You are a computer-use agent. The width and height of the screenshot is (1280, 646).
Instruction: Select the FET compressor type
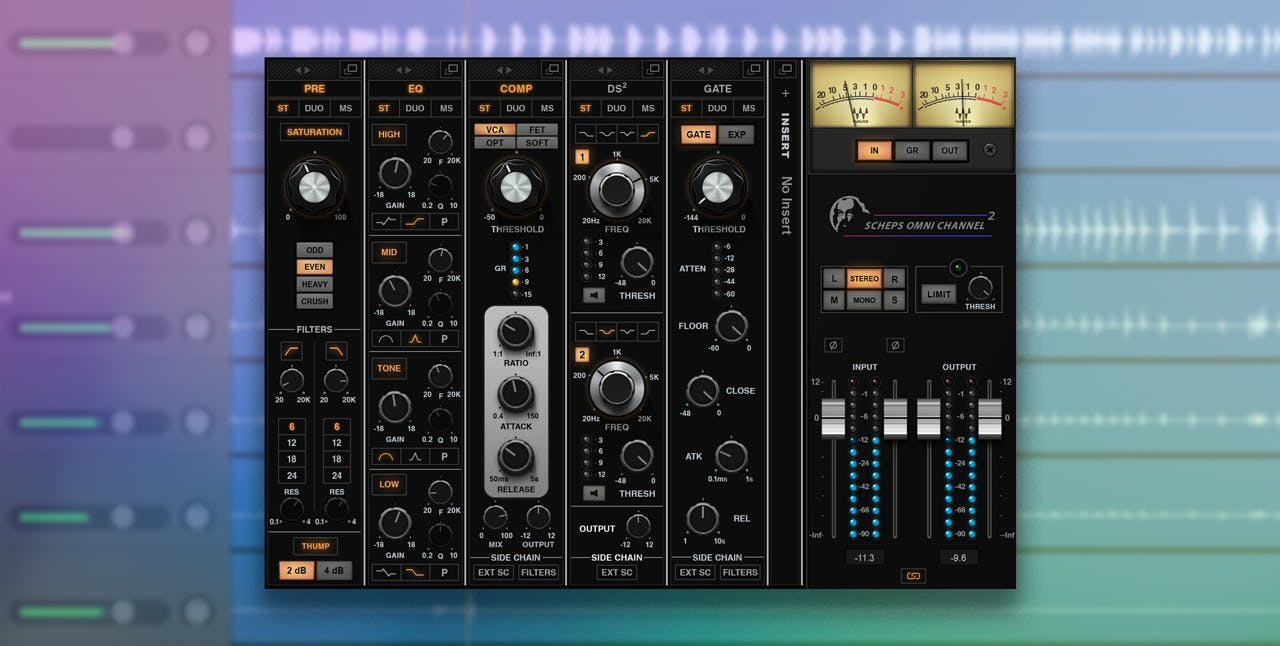click(537, 130)
